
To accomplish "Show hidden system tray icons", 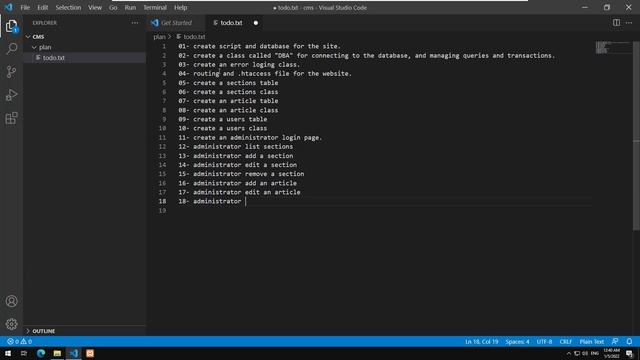I will 569,353.
